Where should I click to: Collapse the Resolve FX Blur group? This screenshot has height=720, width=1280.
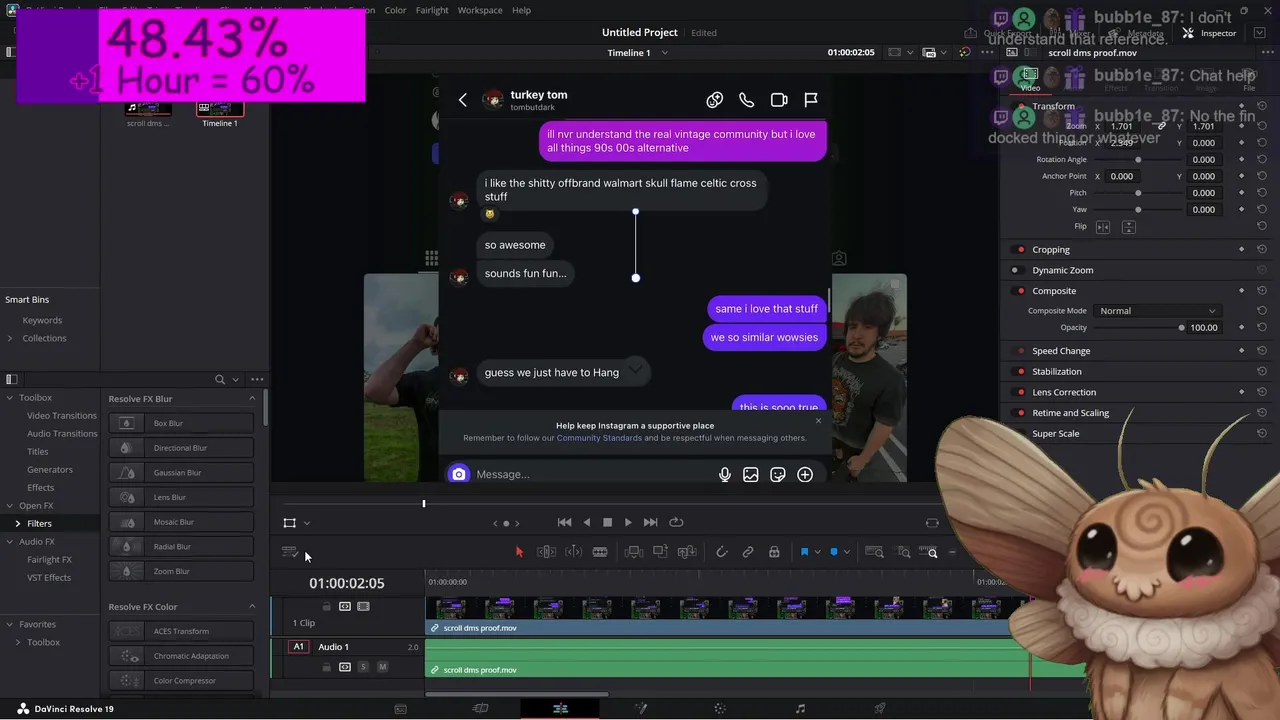252,399
